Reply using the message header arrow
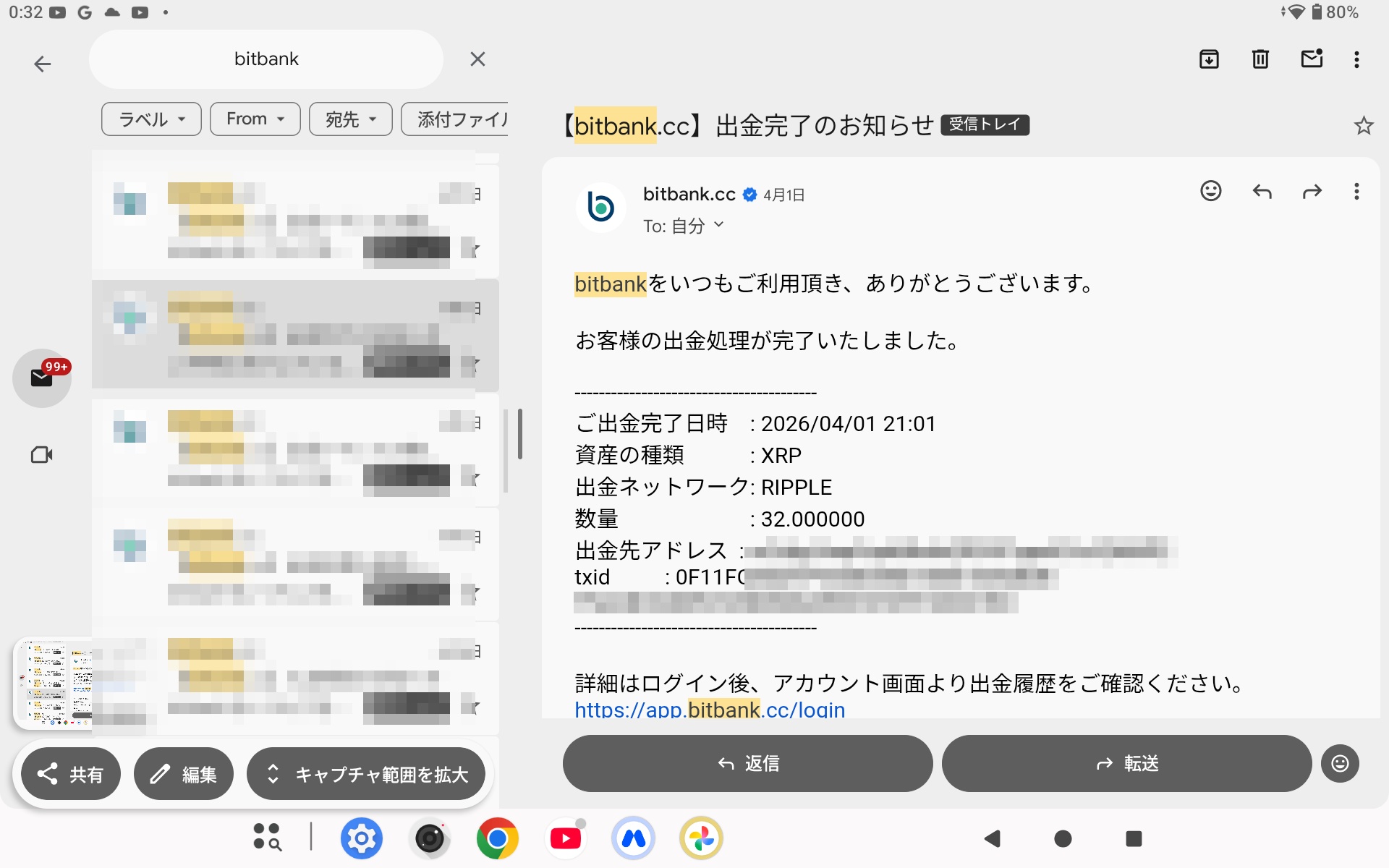This screenshot has width=1389, height=868. pos(1262,191)
